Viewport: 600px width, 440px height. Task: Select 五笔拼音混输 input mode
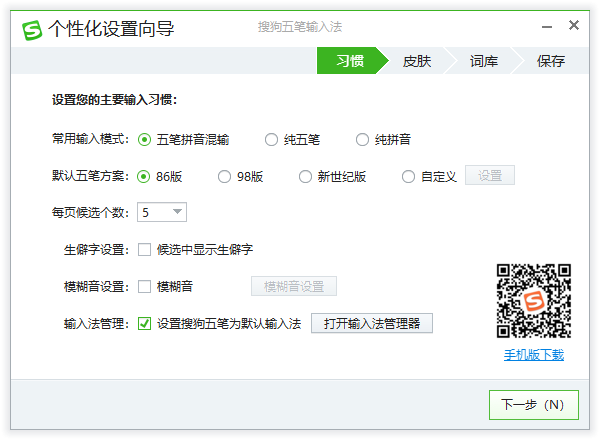tap(144, 140)
